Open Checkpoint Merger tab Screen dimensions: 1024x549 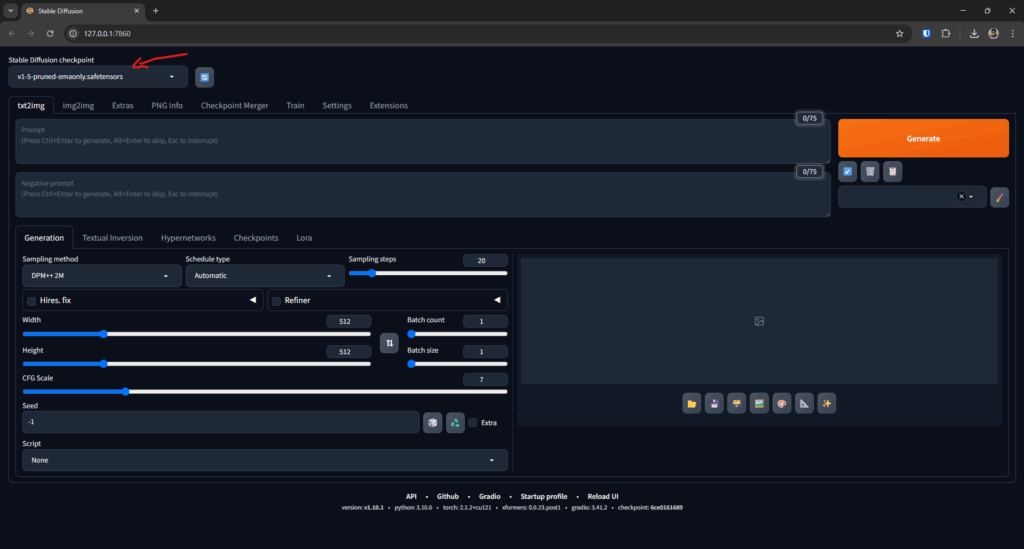[x=234, y=105]
